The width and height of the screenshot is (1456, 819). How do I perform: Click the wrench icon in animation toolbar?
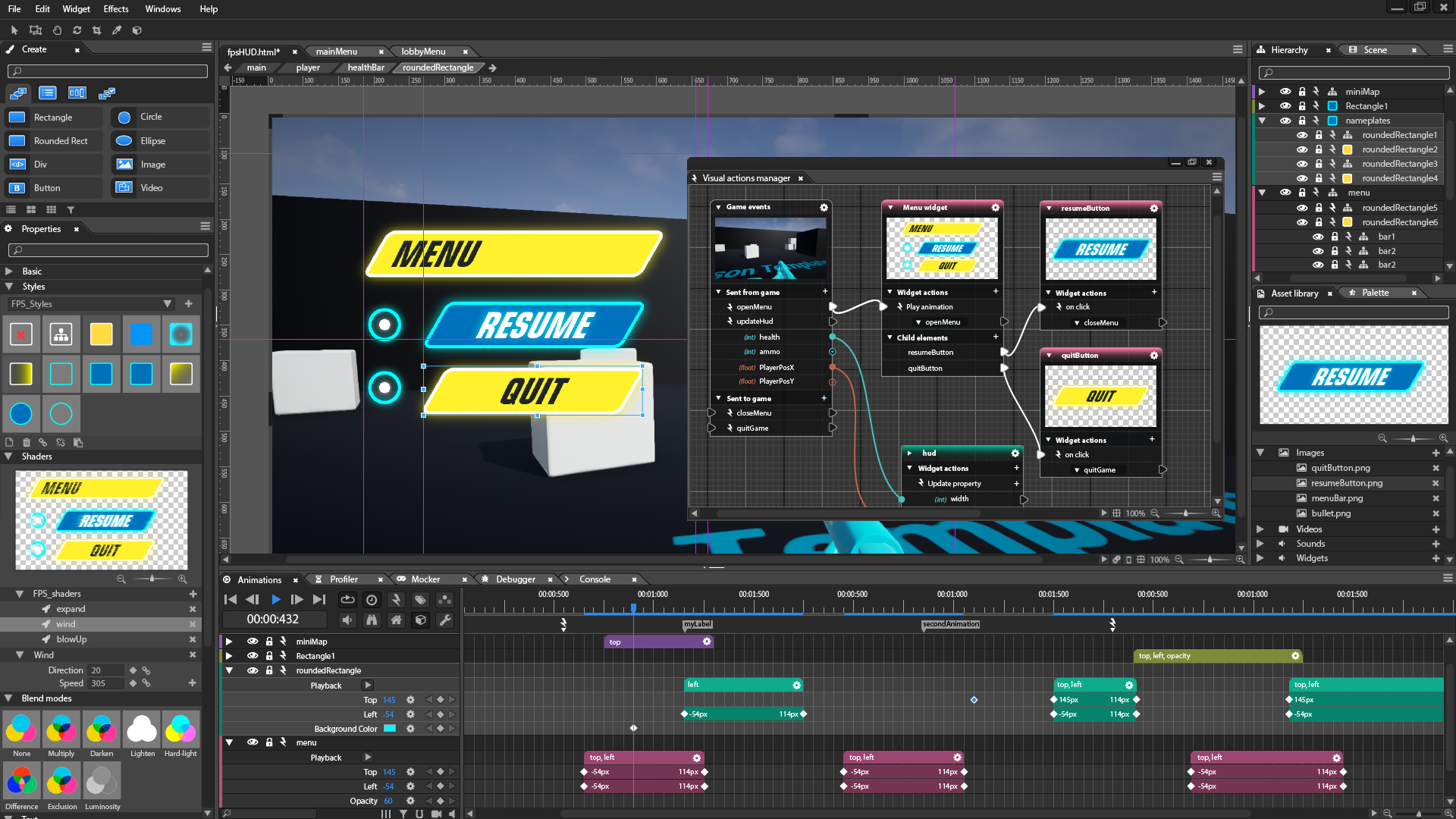(445, 620)
